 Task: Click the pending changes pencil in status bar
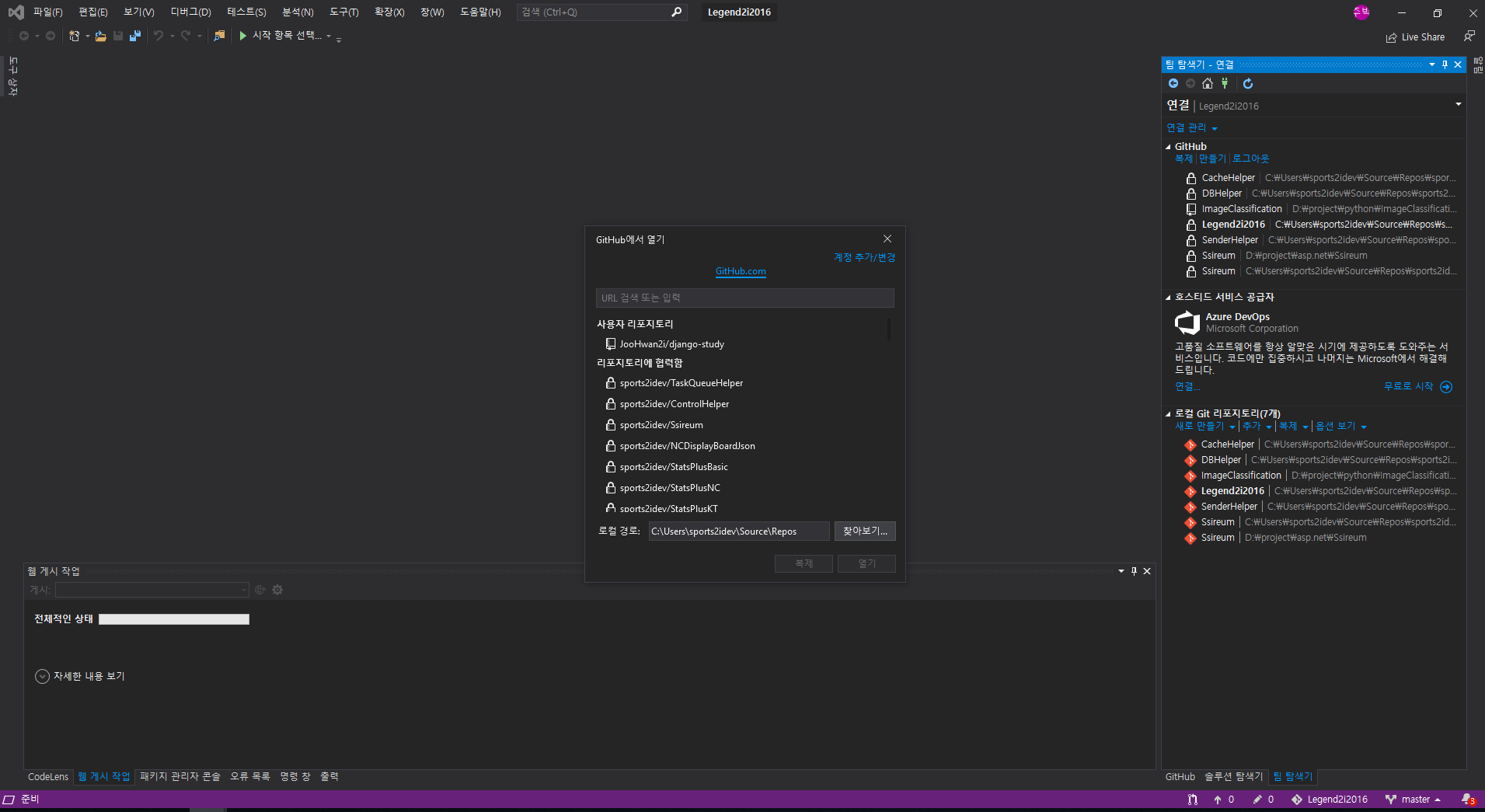(1257, 800)
